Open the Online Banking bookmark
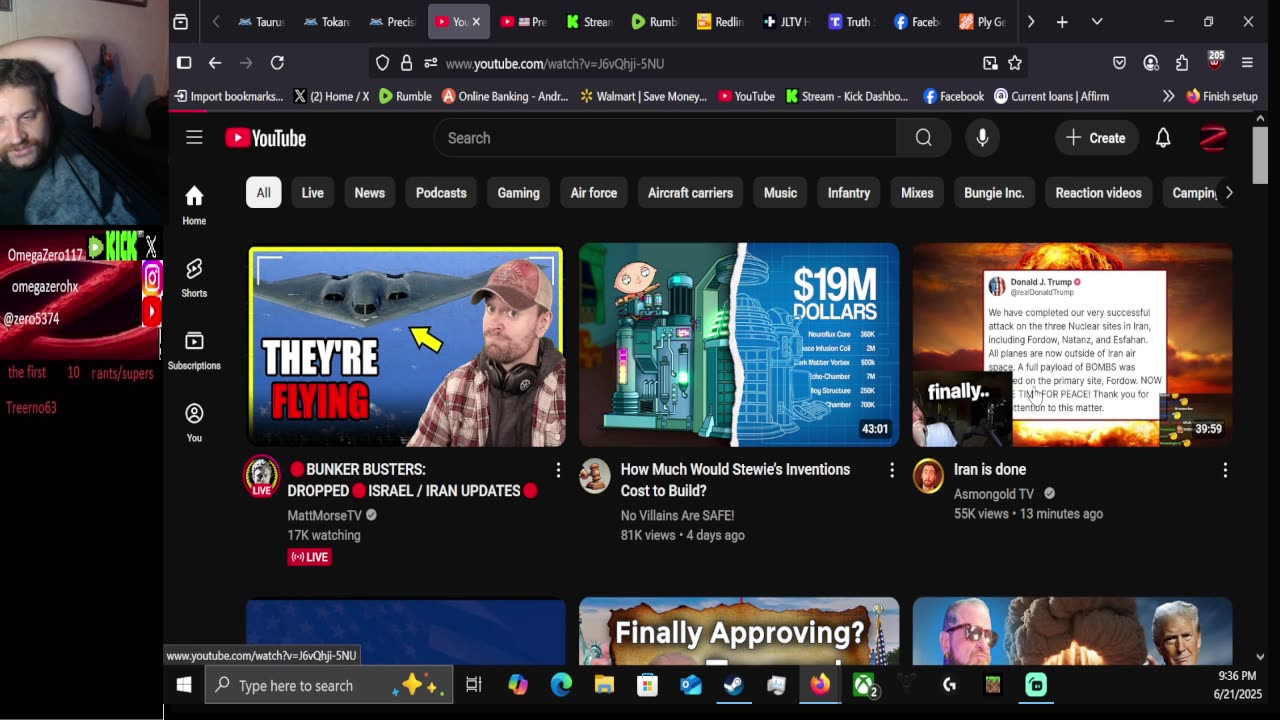The width and height of the screenshot is (1280, 720). 505,96
